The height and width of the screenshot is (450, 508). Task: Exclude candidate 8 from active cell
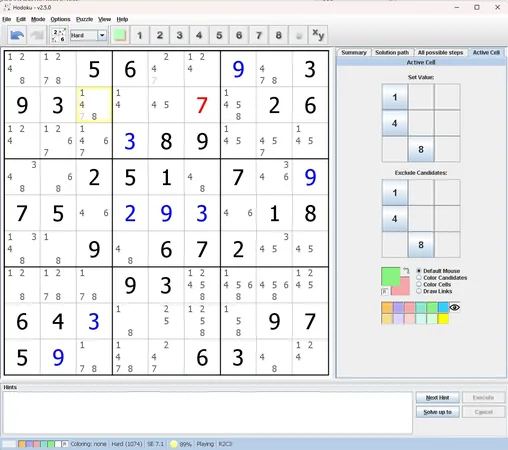[421, 245]
